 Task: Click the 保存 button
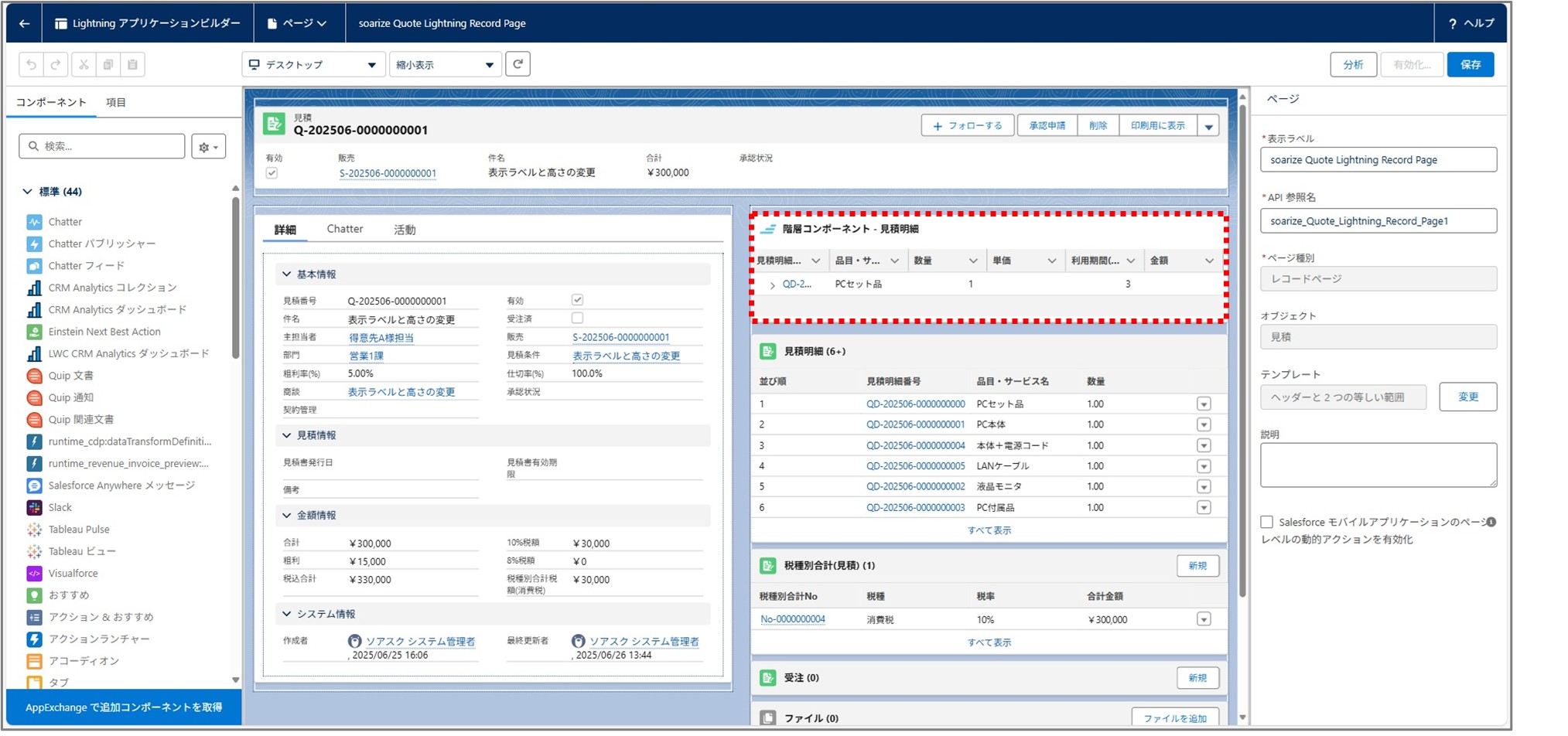[x=1470, y=65]
